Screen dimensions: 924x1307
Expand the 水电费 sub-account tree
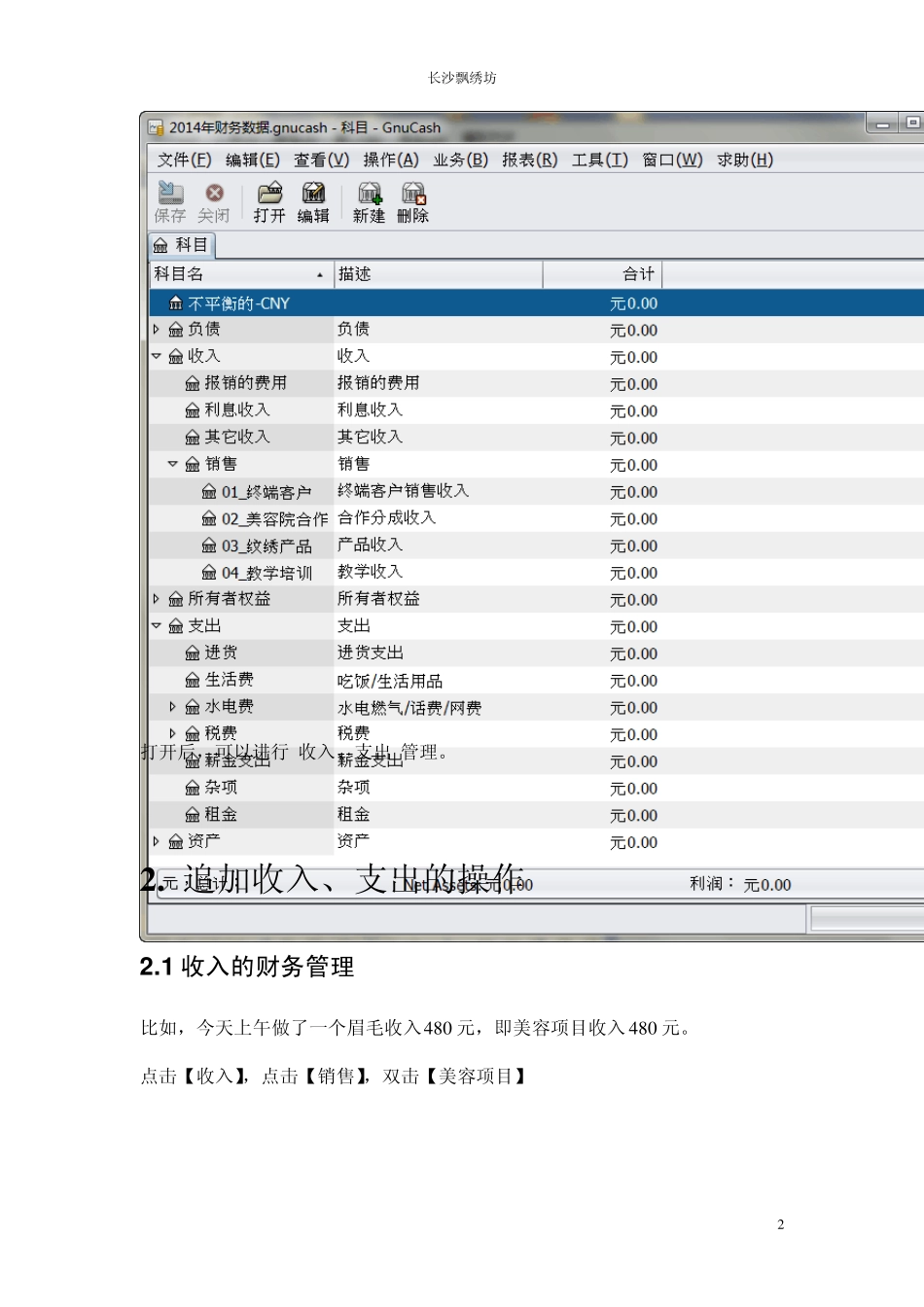click(172, 707)
